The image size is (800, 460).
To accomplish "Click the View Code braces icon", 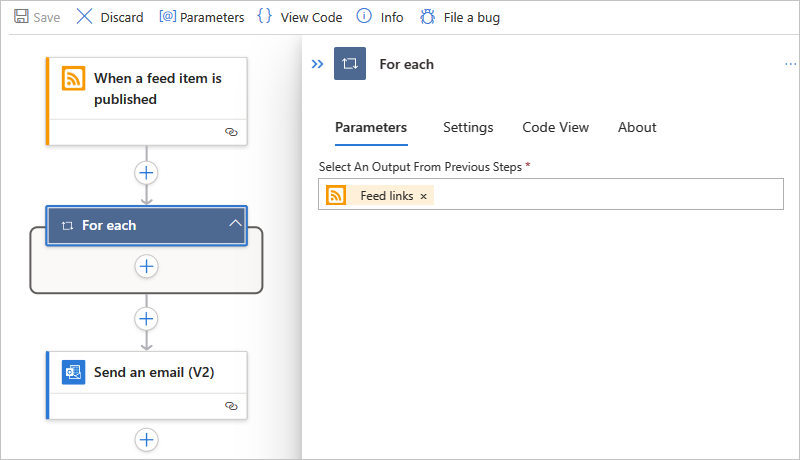I will pos(264,17).
